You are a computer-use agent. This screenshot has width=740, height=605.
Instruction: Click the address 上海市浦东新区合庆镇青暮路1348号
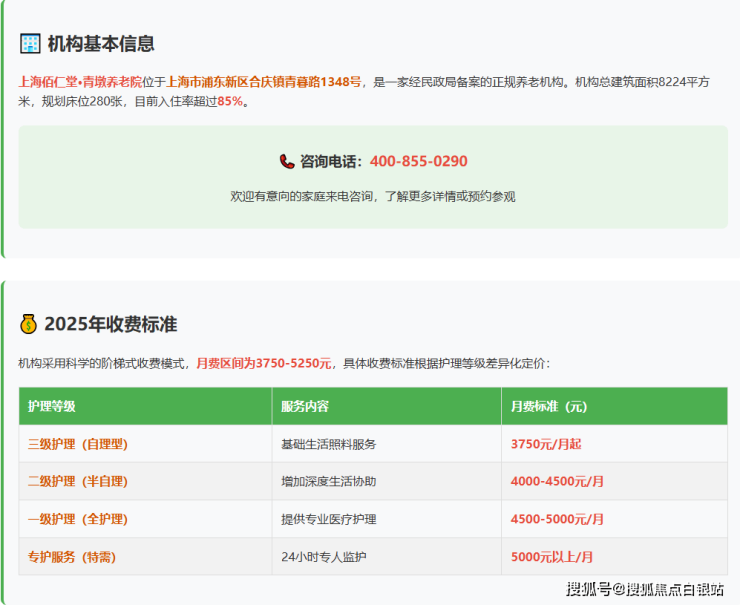(264, 82)
